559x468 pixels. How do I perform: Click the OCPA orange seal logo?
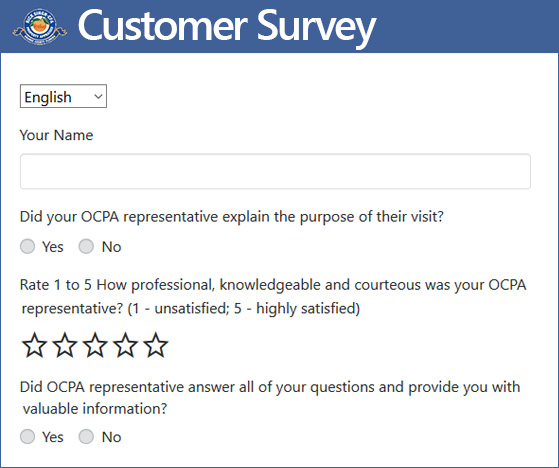click(40, 26)
